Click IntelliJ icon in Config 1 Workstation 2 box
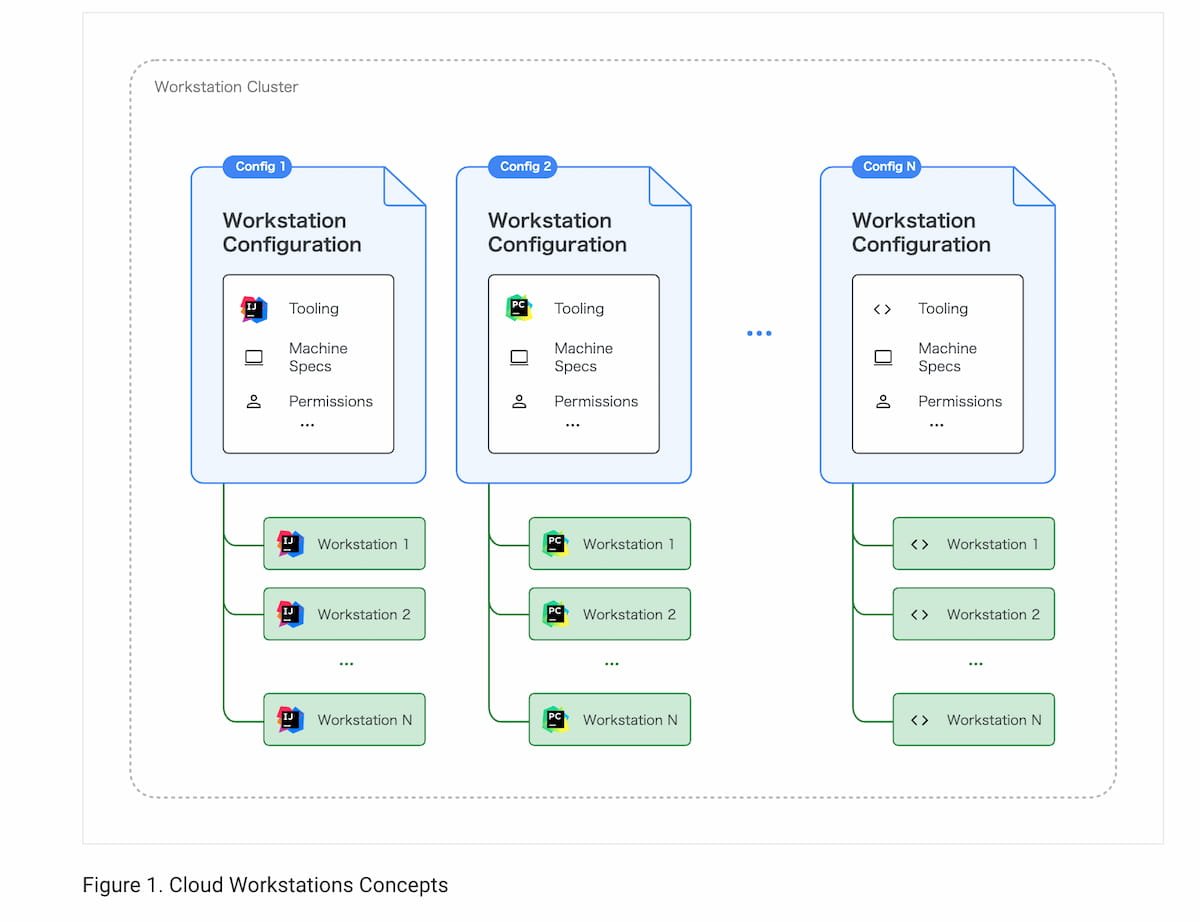Viewport: 1200px width, 922px height. (x=290, y=614)
